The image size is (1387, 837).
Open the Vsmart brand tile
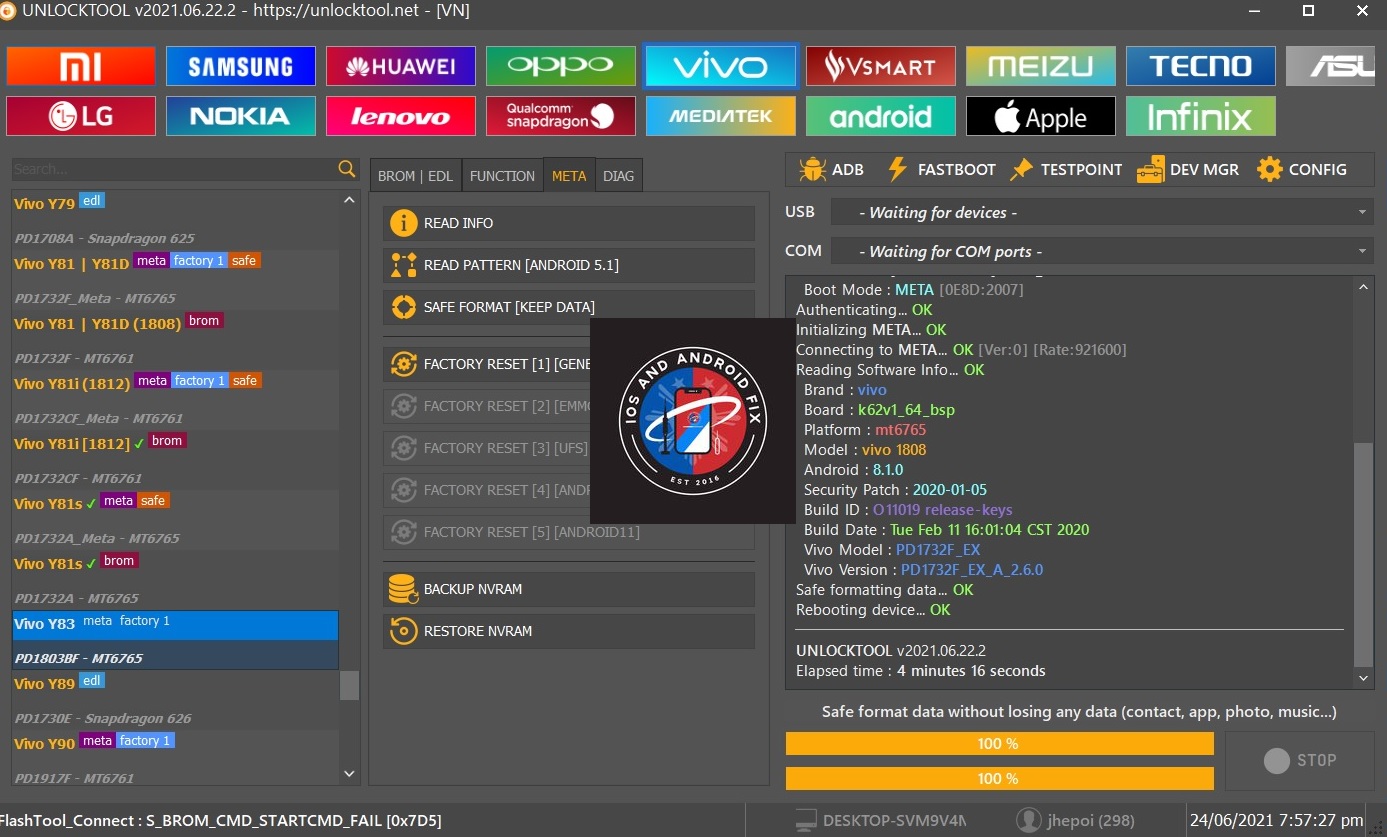tap(881, 66)
